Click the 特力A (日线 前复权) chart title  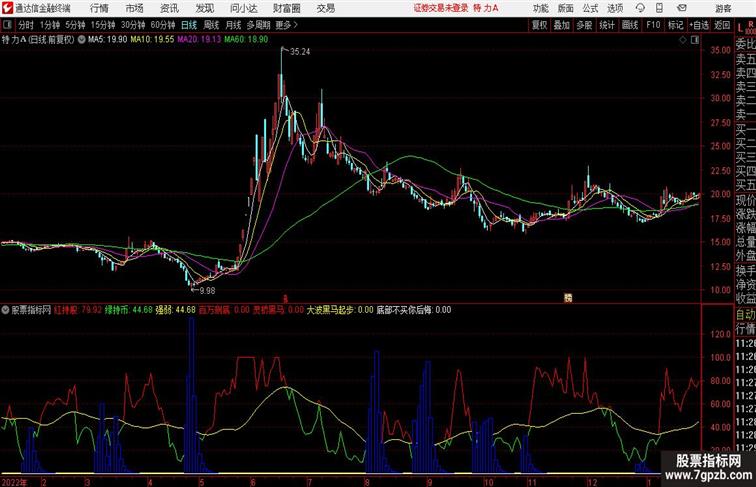(38, 40)
